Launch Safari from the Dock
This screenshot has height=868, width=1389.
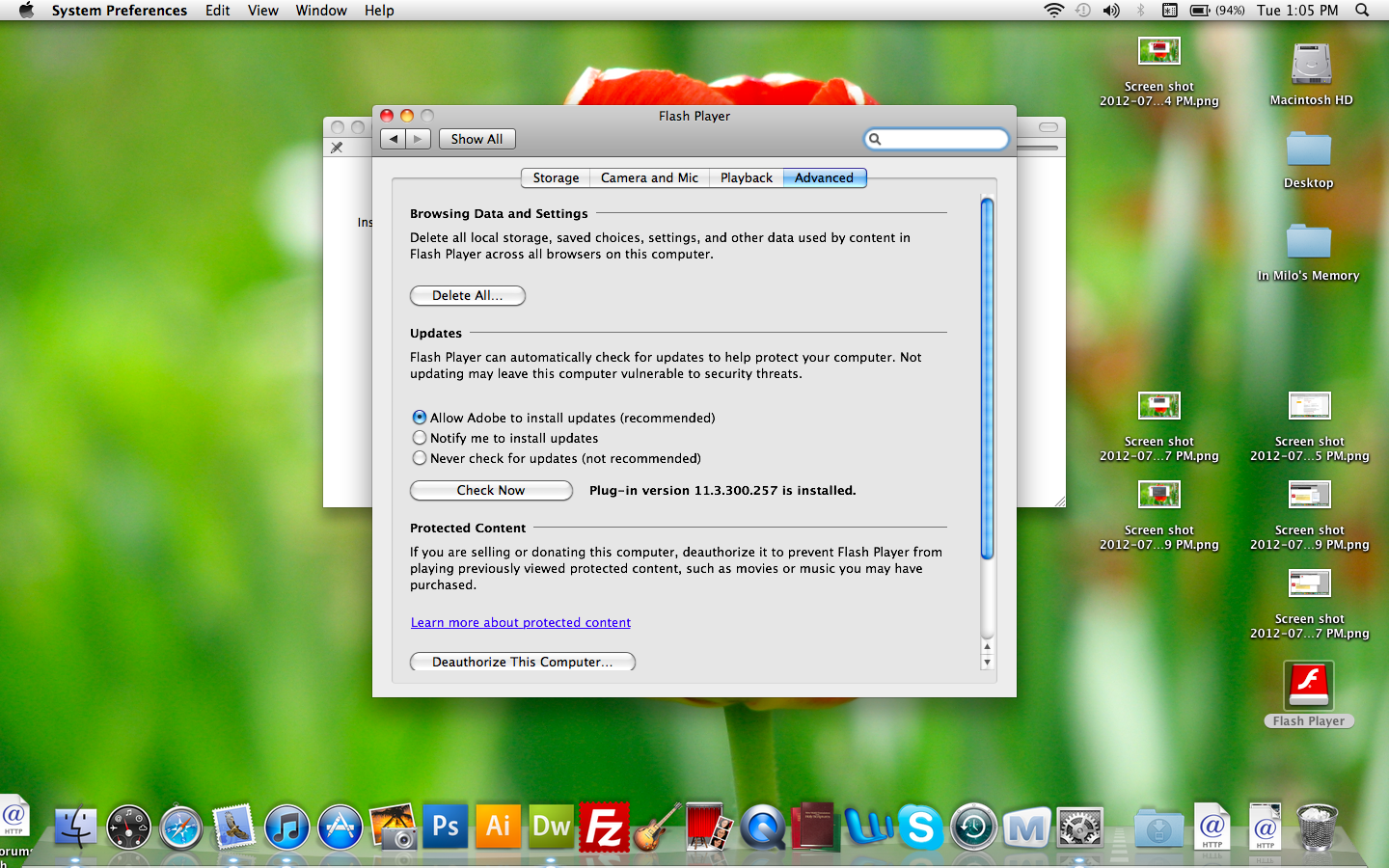tap(181, 827)
